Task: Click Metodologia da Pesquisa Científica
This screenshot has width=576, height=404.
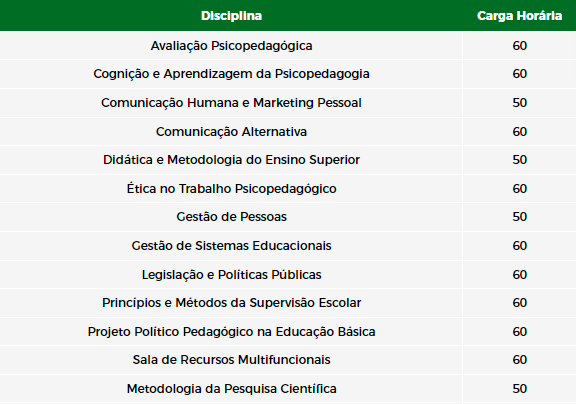Action: pos(231,389)
